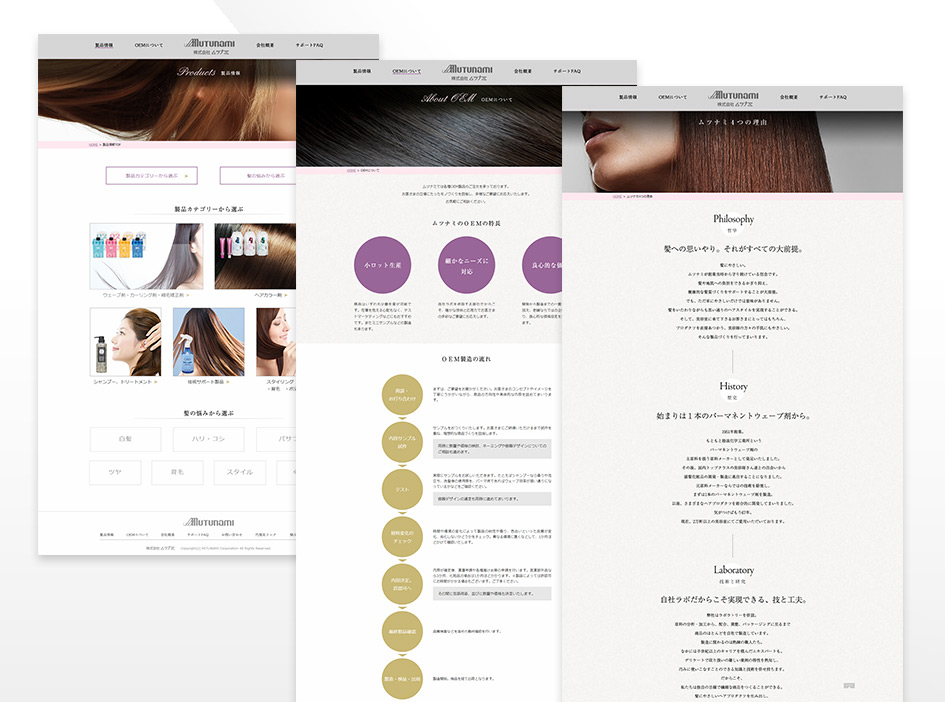The width and height of the screenshot is (945, 702).
Task: Open 会社概要 in the OEM page nav
Action: point(522,72)
